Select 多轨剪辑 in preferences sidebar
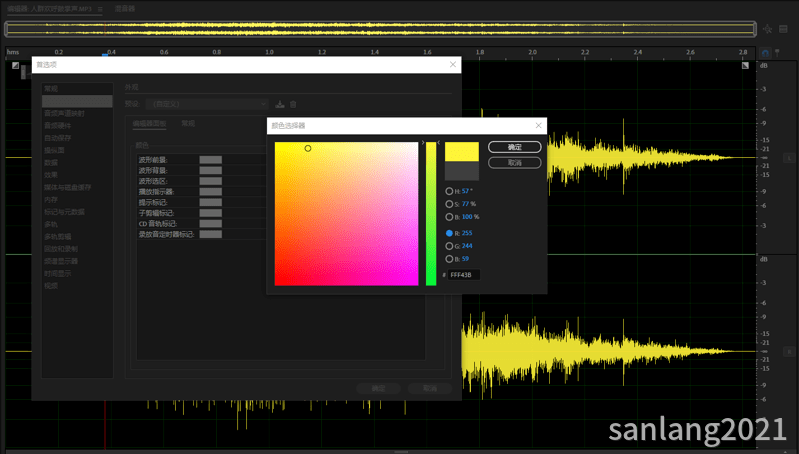The image size is (799, 454). point(58,236)
